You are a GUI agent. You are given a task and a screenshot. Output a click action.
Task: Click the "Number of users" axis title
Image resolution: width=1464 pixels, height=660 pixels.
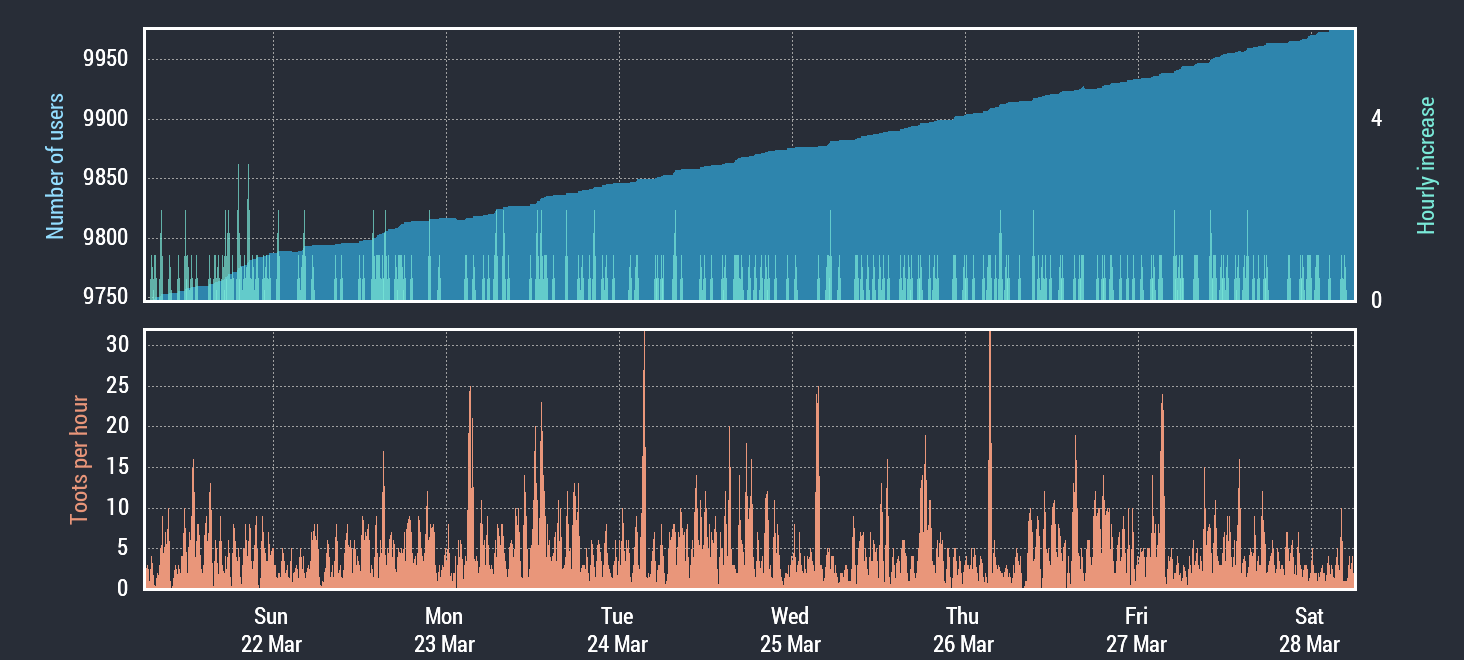click(56, 166)
